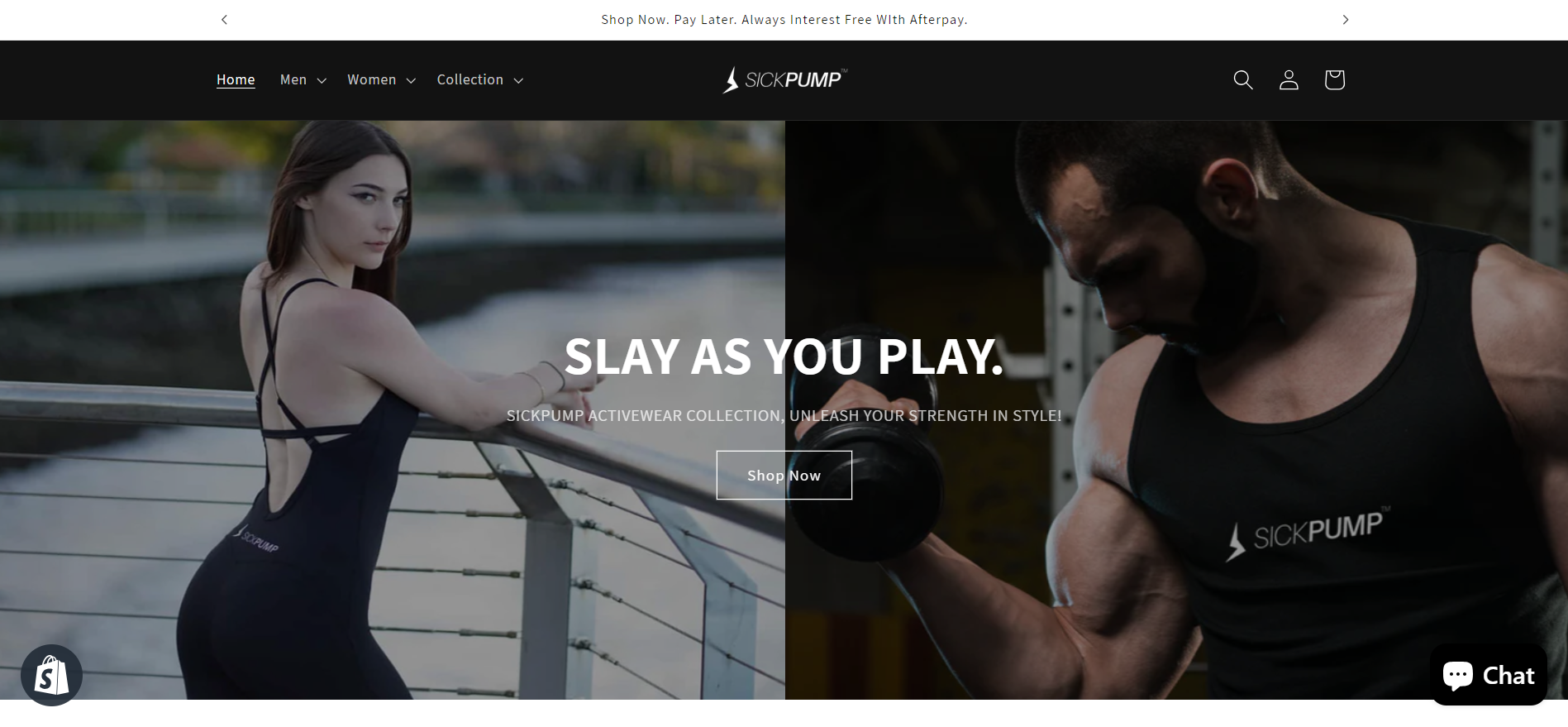Expand the Women dropdown menu
The image size is (1568, 727).
click(381, 79)
